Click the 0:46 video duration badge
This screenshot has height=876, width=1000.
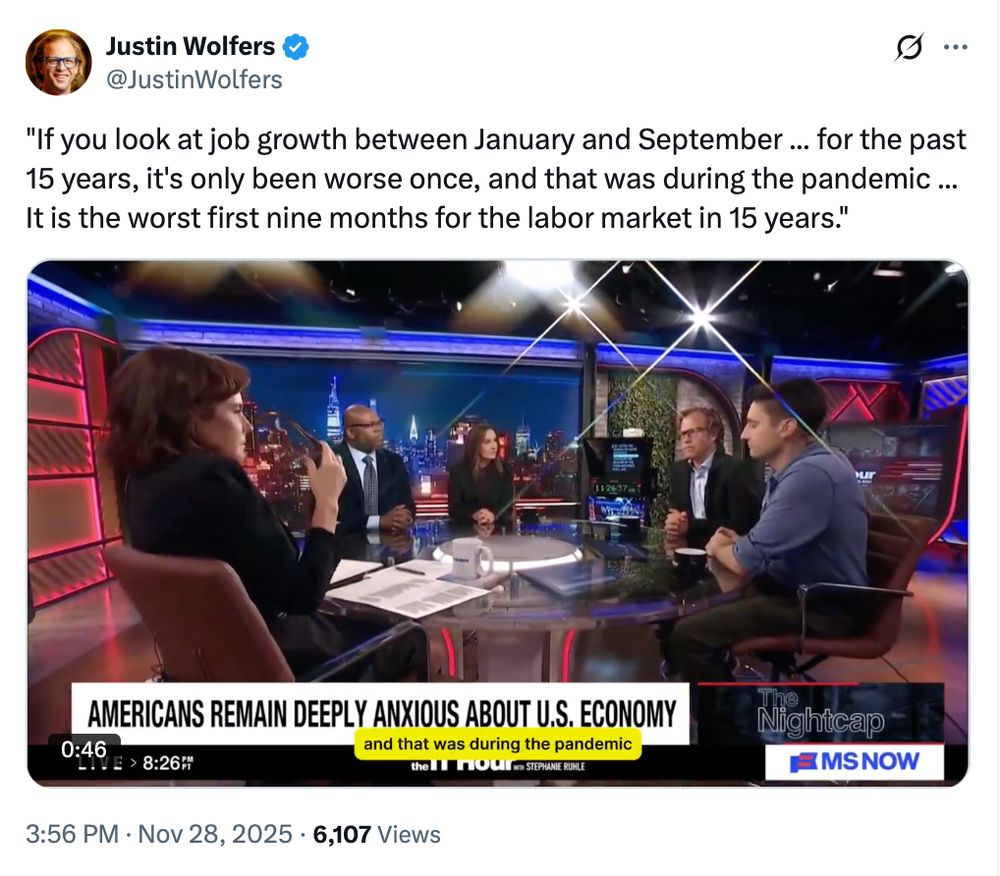pyautogui.click(x=84, y=748)
